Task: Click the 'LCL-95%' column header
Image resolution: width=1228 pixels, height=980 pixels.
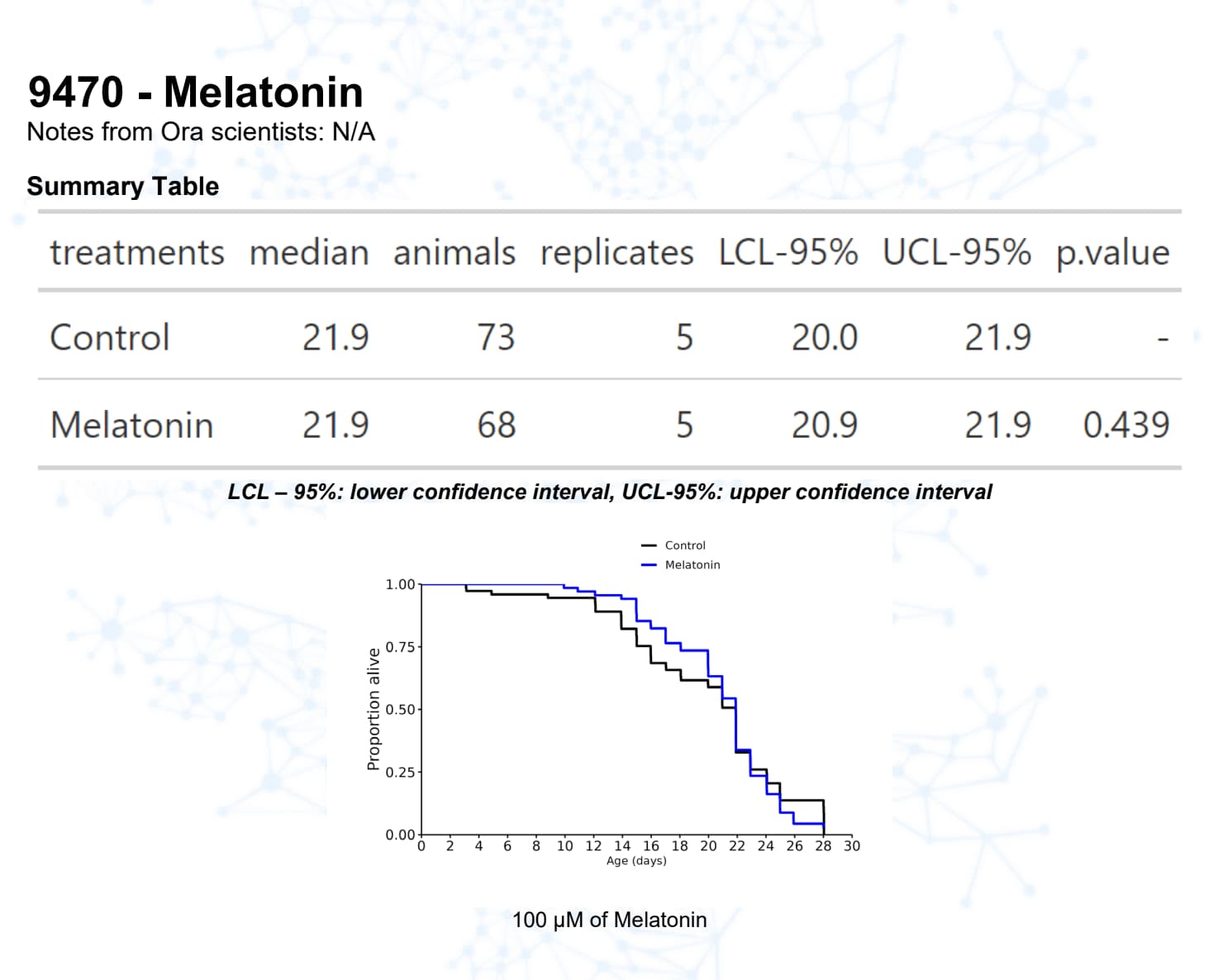Action: pyautogui.click(x=788, y=253)
